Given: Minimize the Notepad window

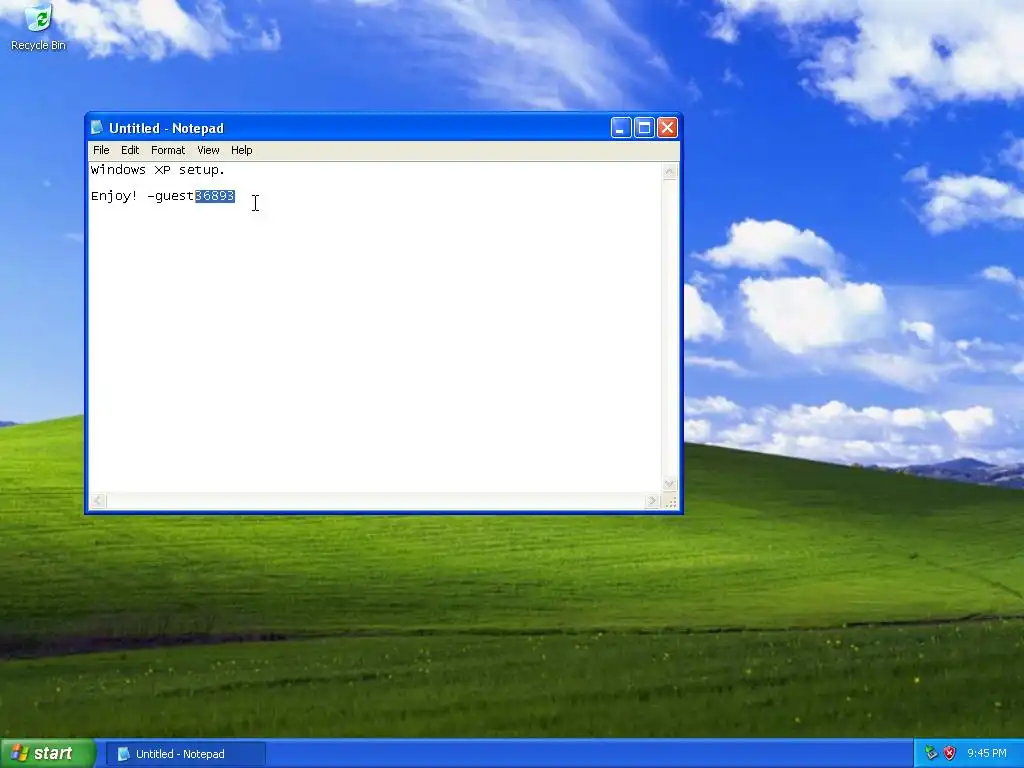Looking at the screenshot, I should [x=621, y=127].
